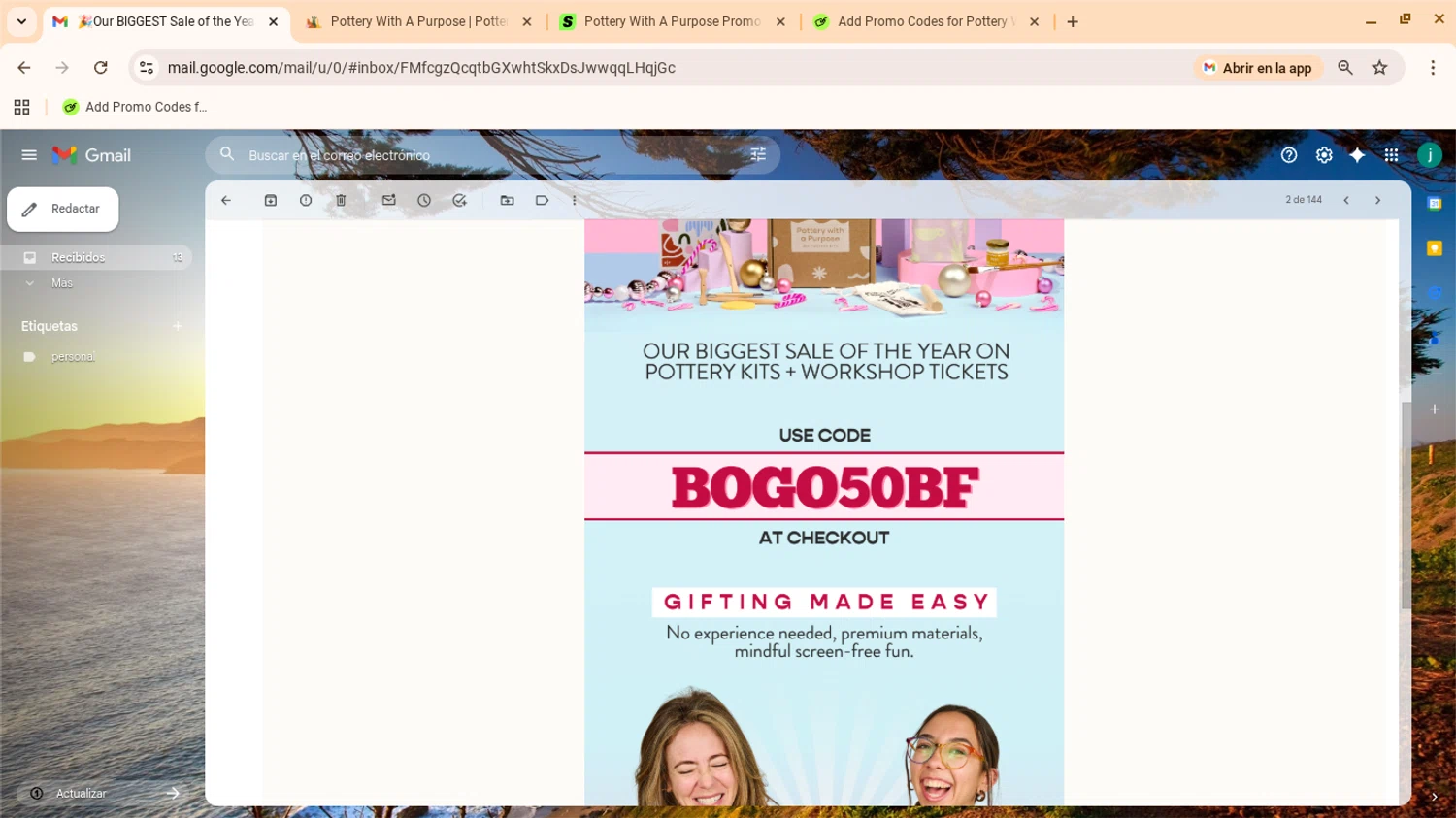This screenshot has width=1456, height=818.
Task: Open tab search dropdown arrow
Action: (21, 21)
